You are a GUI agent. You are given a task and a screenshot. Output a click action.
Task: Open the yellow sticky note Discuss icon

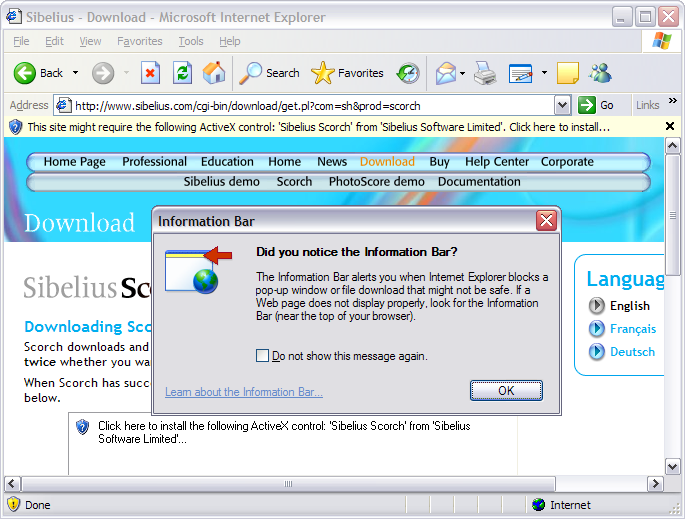(x=567, y=73)
